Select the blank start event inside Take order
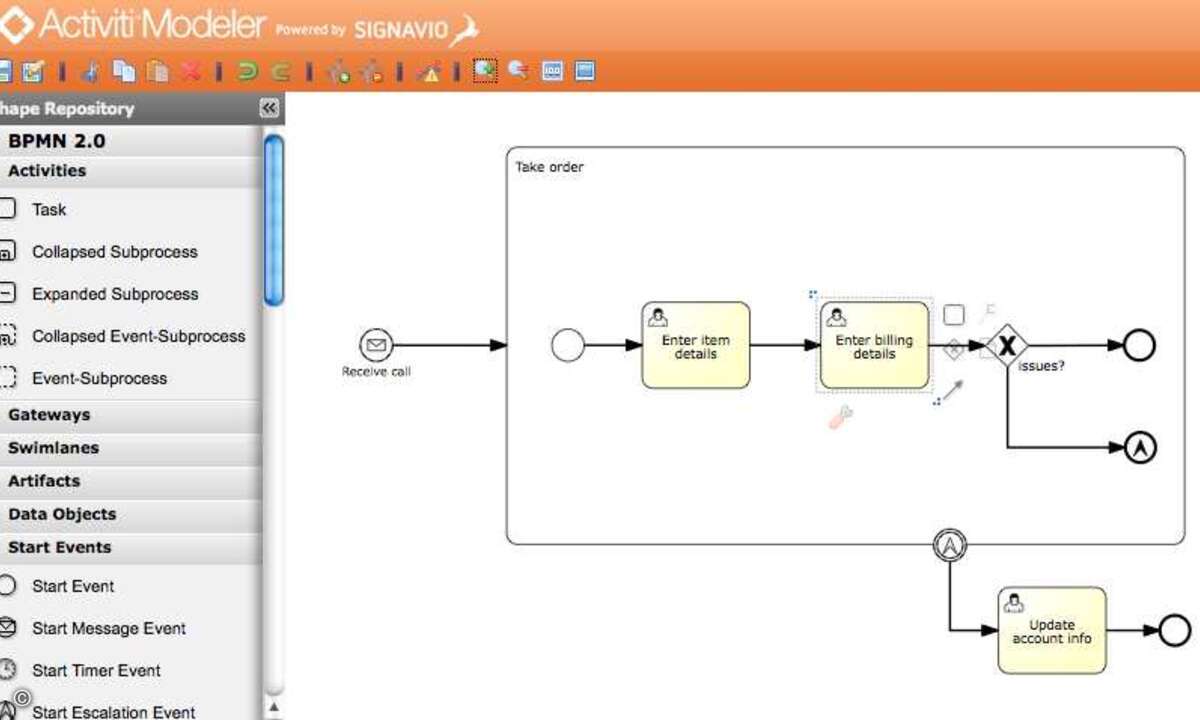 coord(568,346)
